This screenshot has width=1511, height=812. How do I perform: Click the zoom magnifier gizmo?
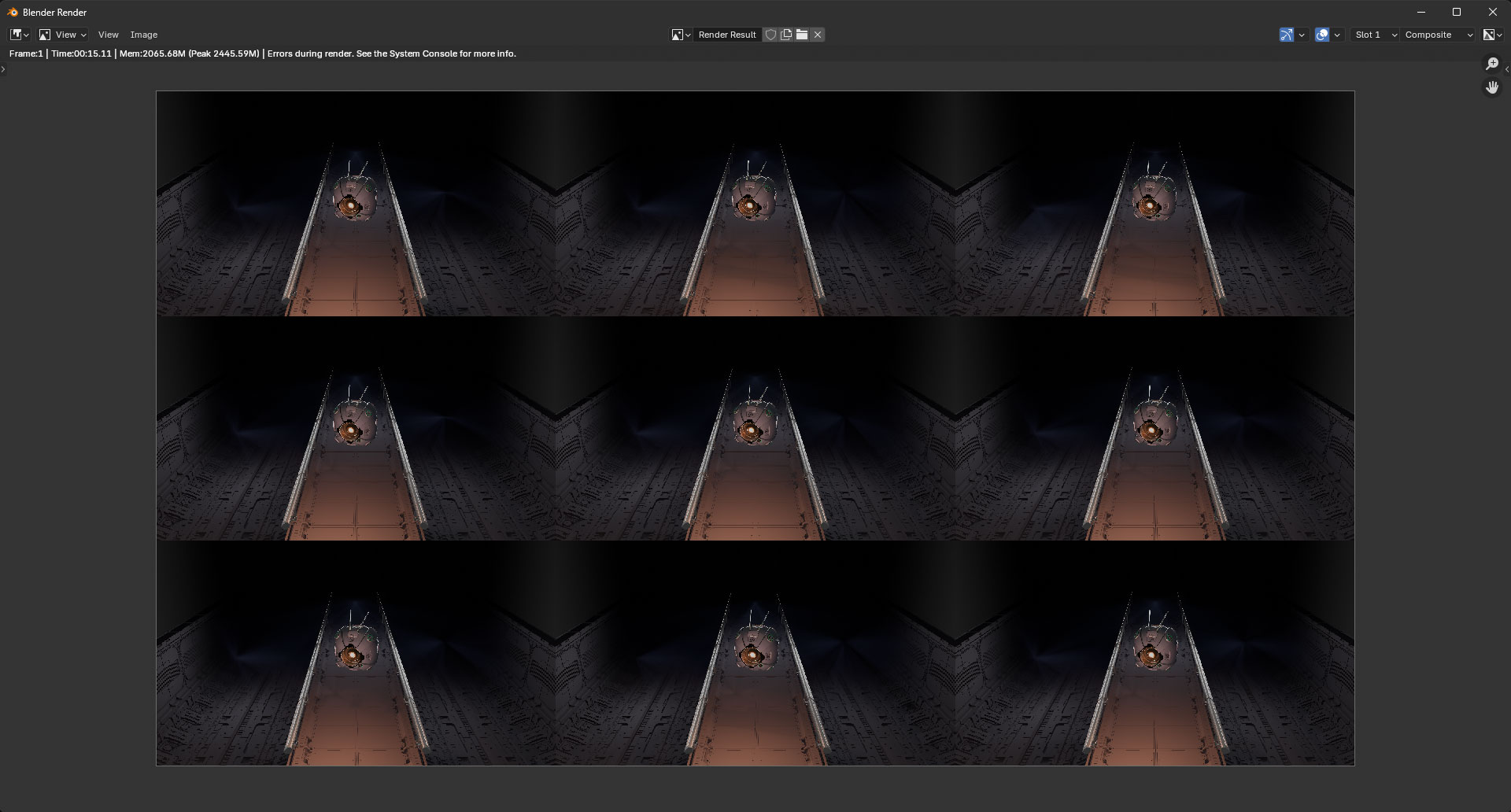coord(1492,64)
